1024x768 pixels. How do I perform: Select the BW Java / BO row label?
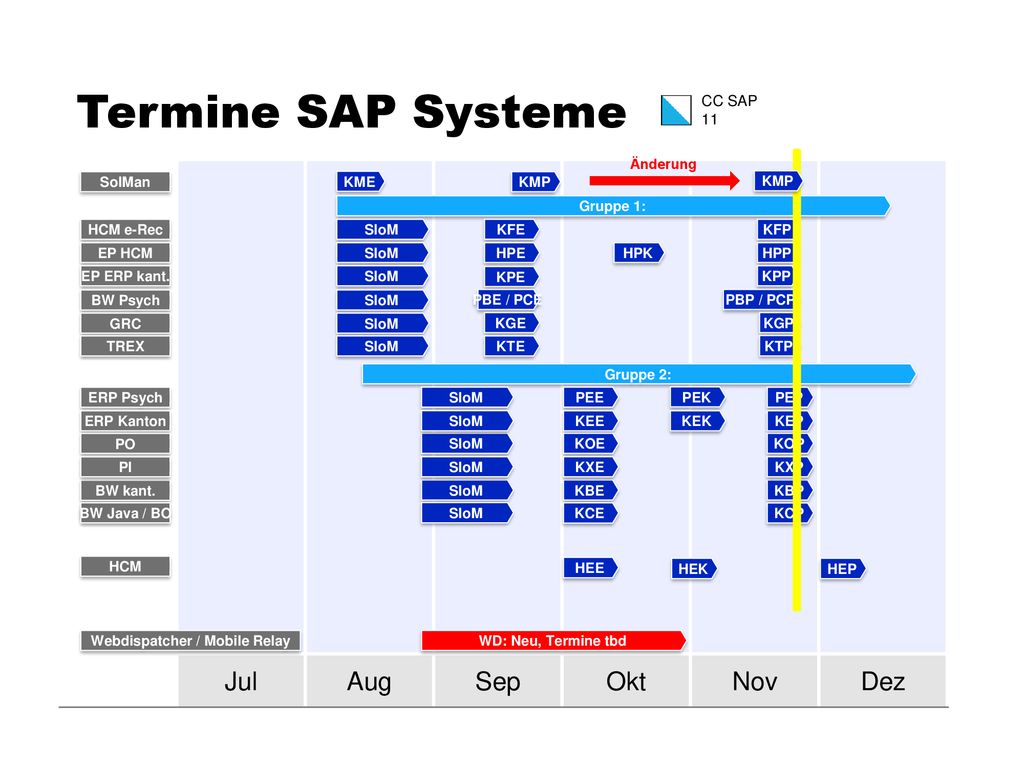click(x=125, y=513)
